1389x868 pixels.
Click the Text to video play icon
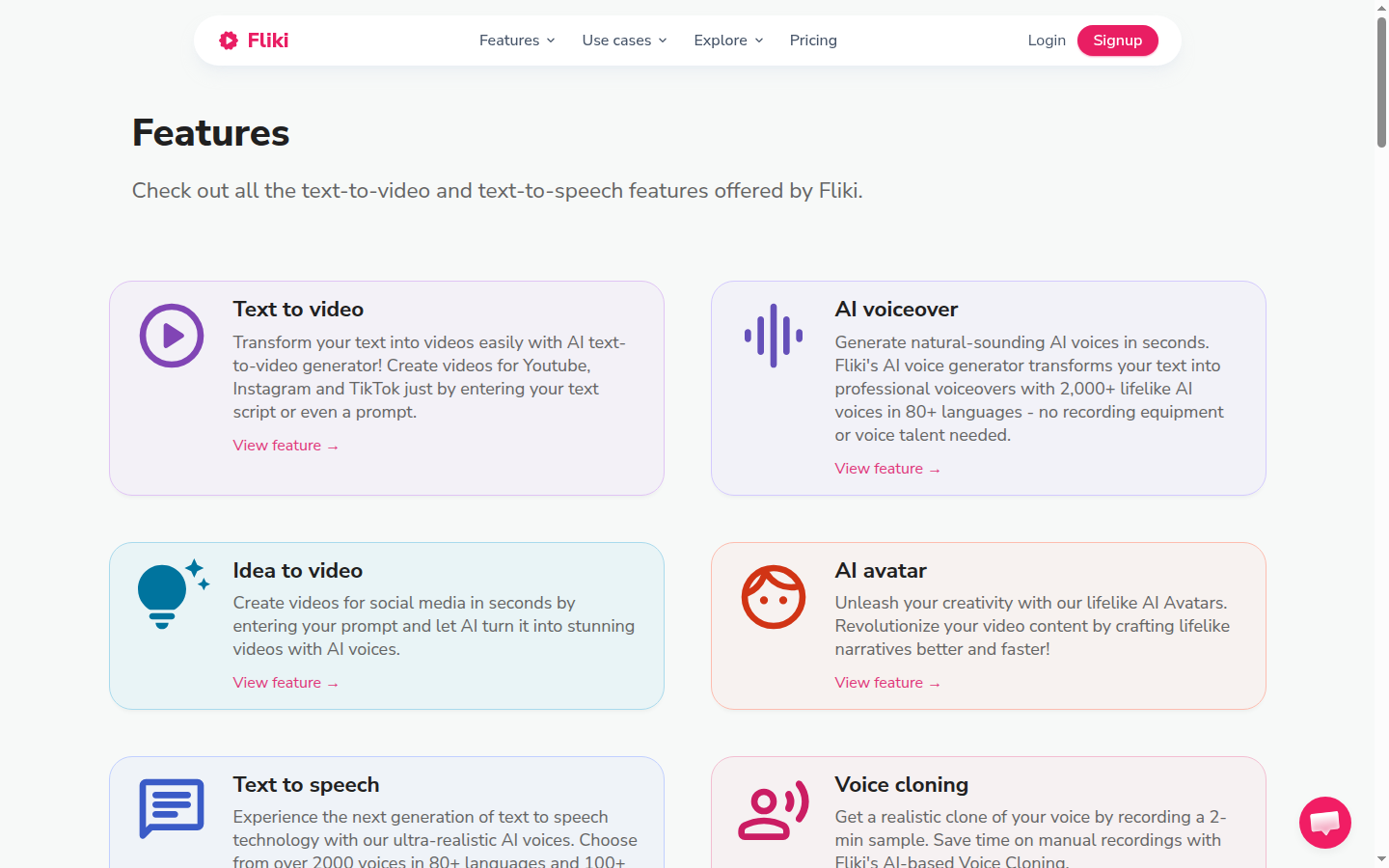[x=172, y=336]
